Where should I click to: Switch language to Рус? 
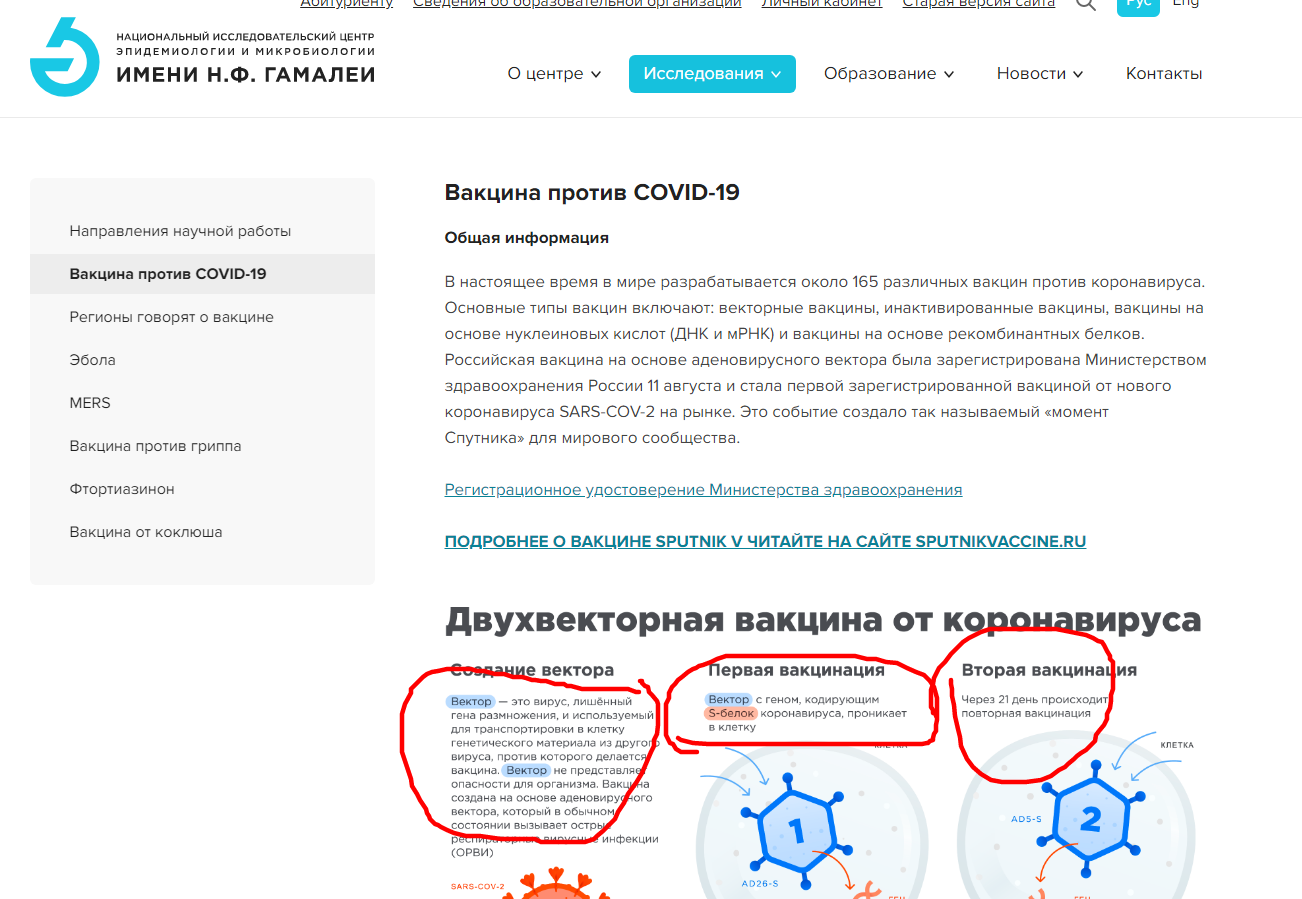(x=1138, y=6)
